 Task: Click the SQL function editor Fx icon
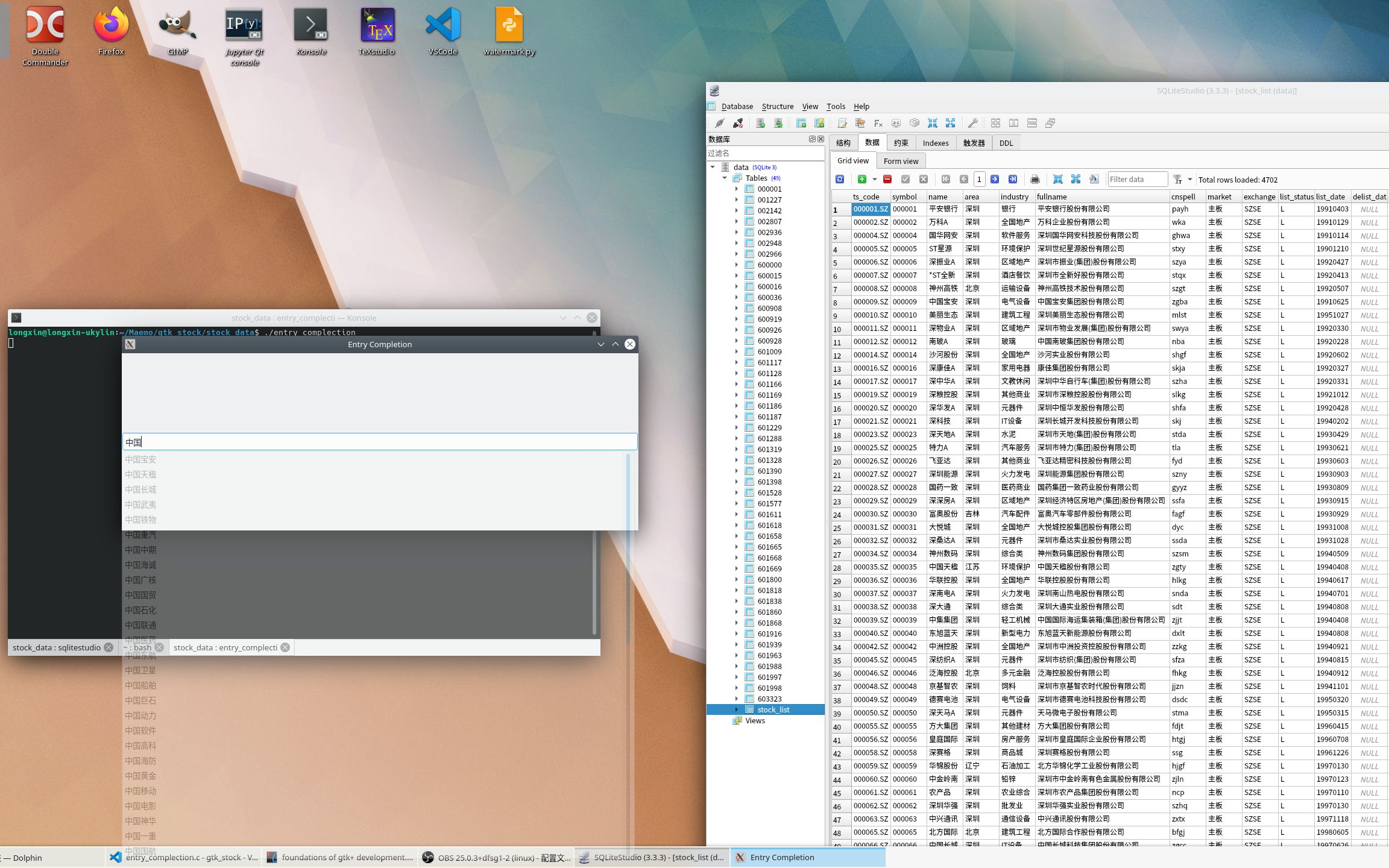[x=878, y=123]
